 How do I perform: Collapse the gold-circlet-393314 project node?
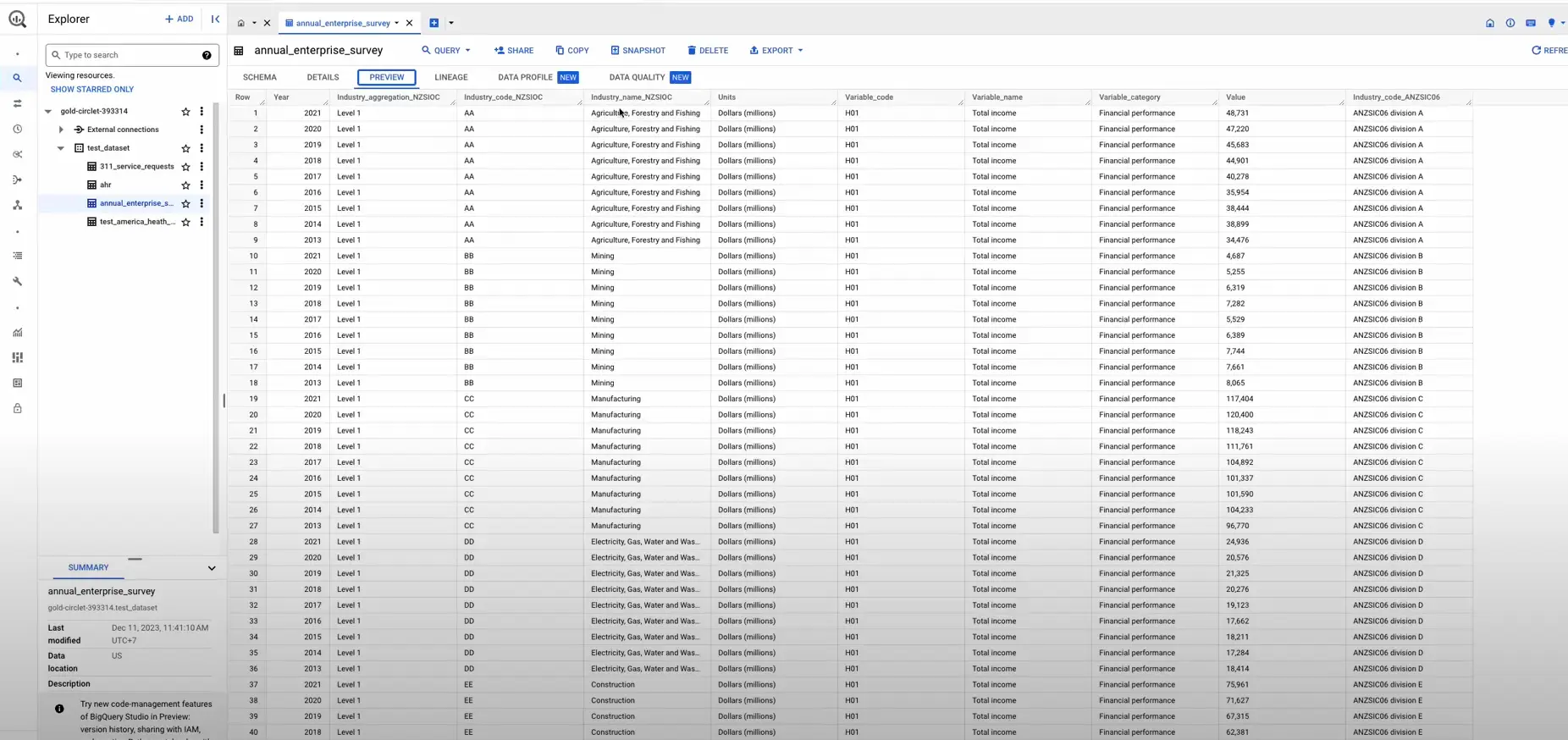point(48,111)
